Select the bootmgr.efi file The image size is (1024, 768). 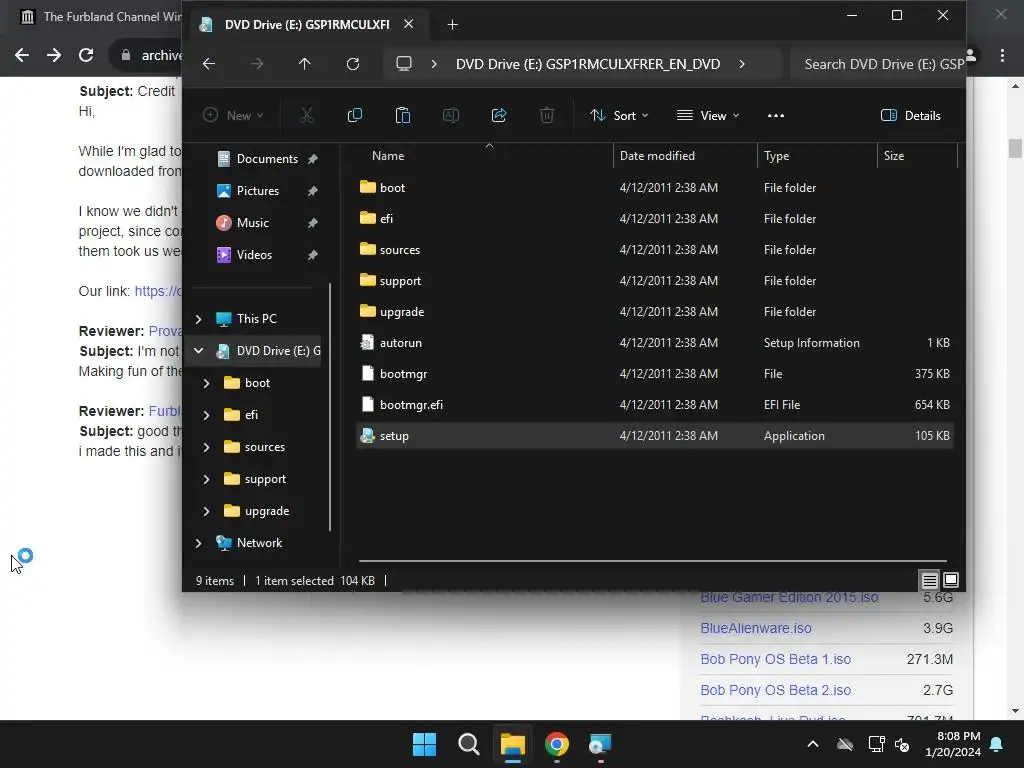coord(654,405)
